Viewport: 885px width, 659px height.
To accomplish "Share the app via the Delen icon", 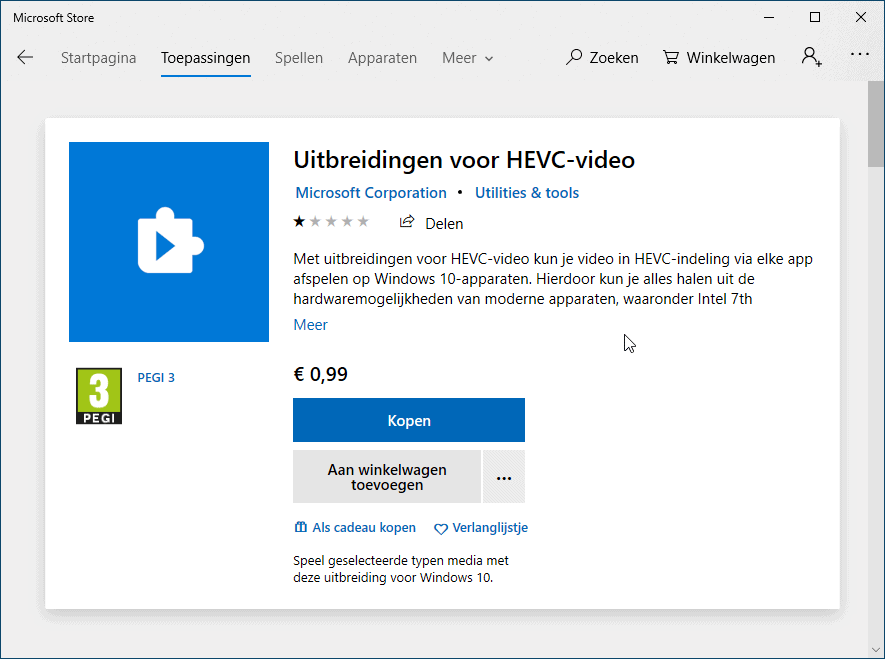I will [x=408, y=222].
